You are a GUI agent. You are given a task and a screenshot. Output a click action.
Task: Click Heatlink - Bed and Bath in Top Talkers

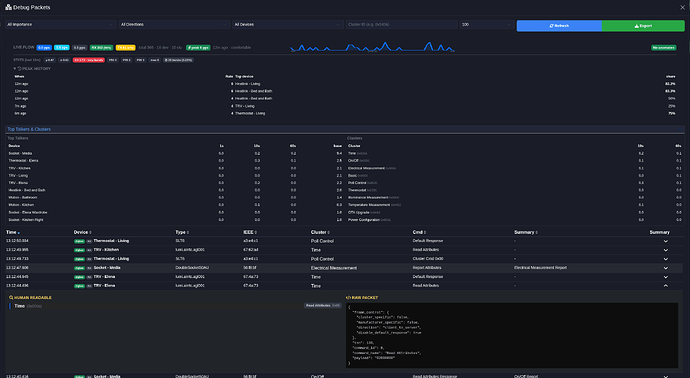click(27, 190)
